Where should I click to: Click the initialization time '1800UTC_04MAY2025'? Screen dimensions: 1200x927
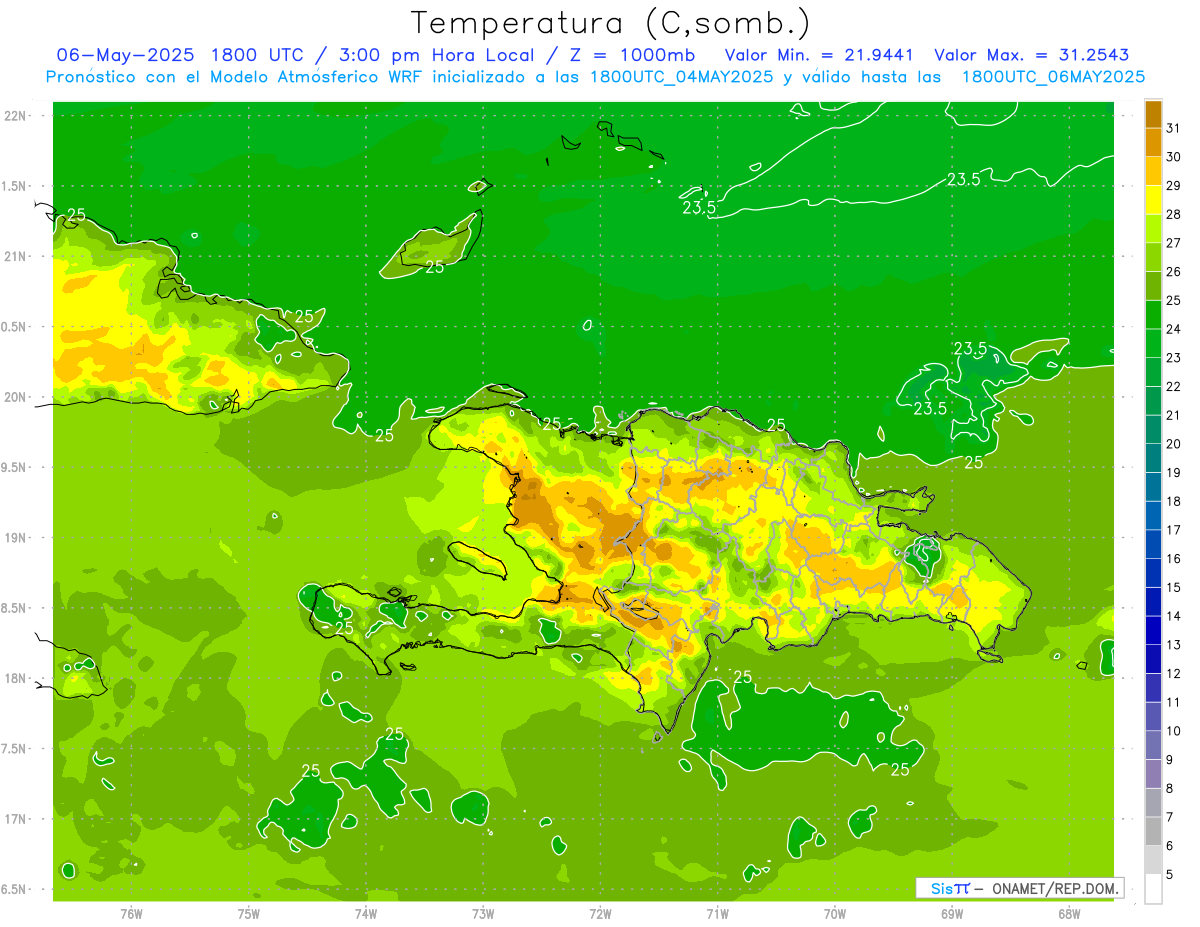[682, 77]
